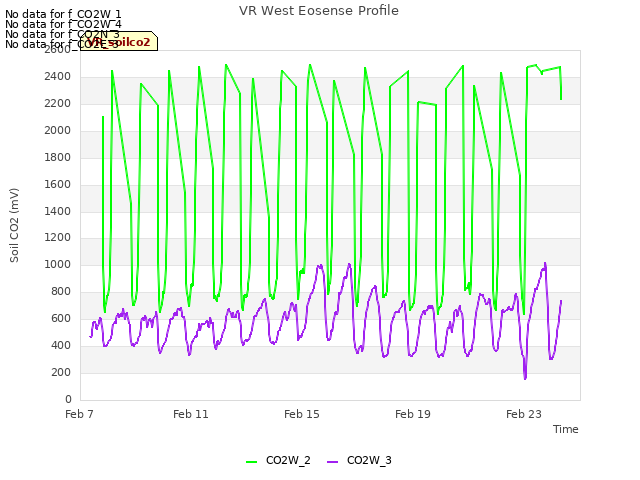The height and width of the screenshot is (480, 640).
Task: Click the Feb 11 x-axis tick label
Action: [x=191, y=414]
